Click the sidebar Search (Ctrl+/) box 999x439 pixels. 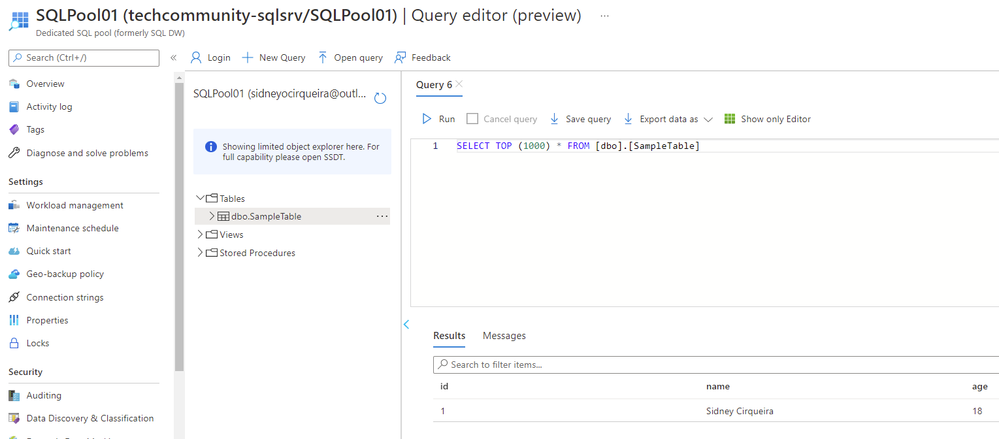[x=83, y=57]
